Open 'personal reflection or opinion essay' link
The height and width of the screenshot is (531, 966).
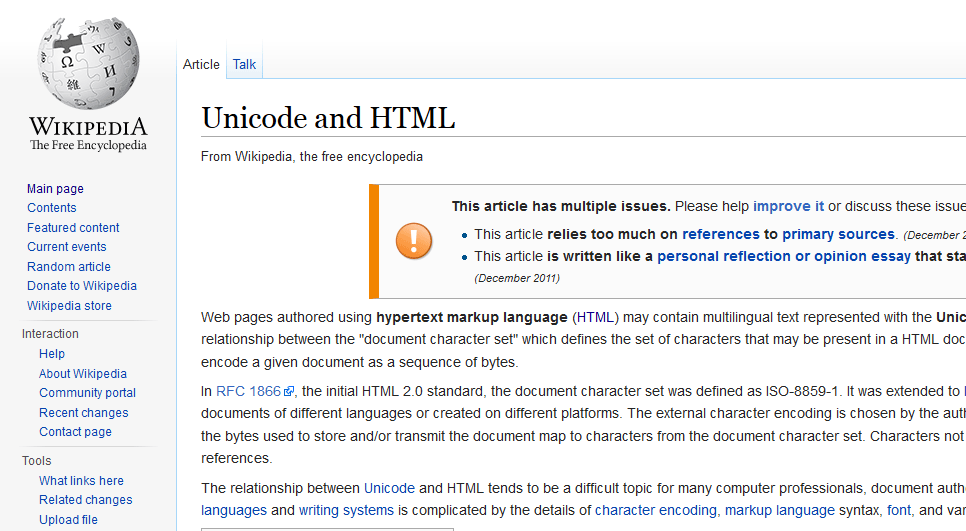784,256
